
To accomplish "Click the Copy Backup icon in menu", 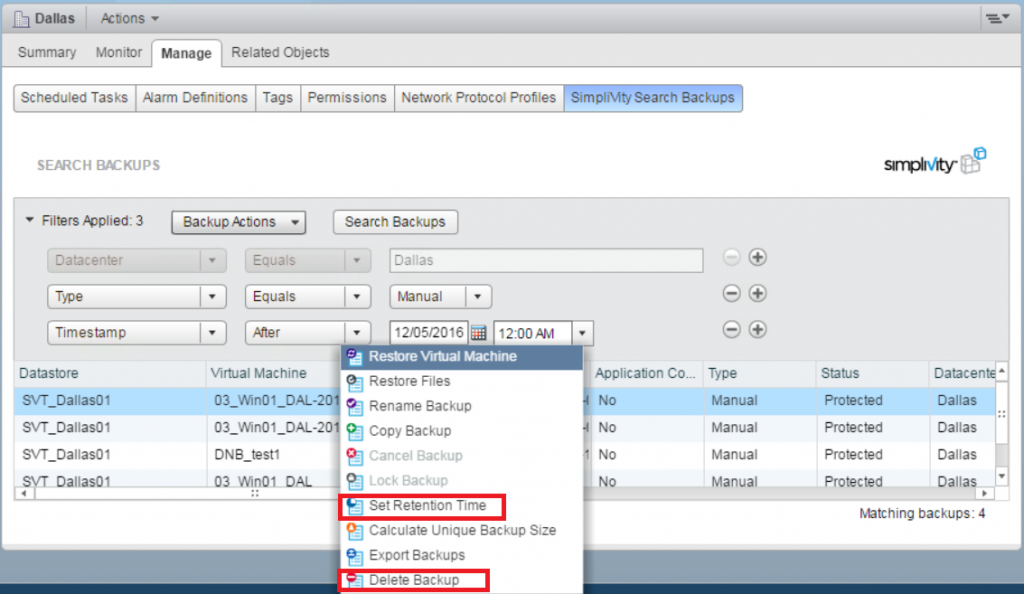I will (354, 431).
